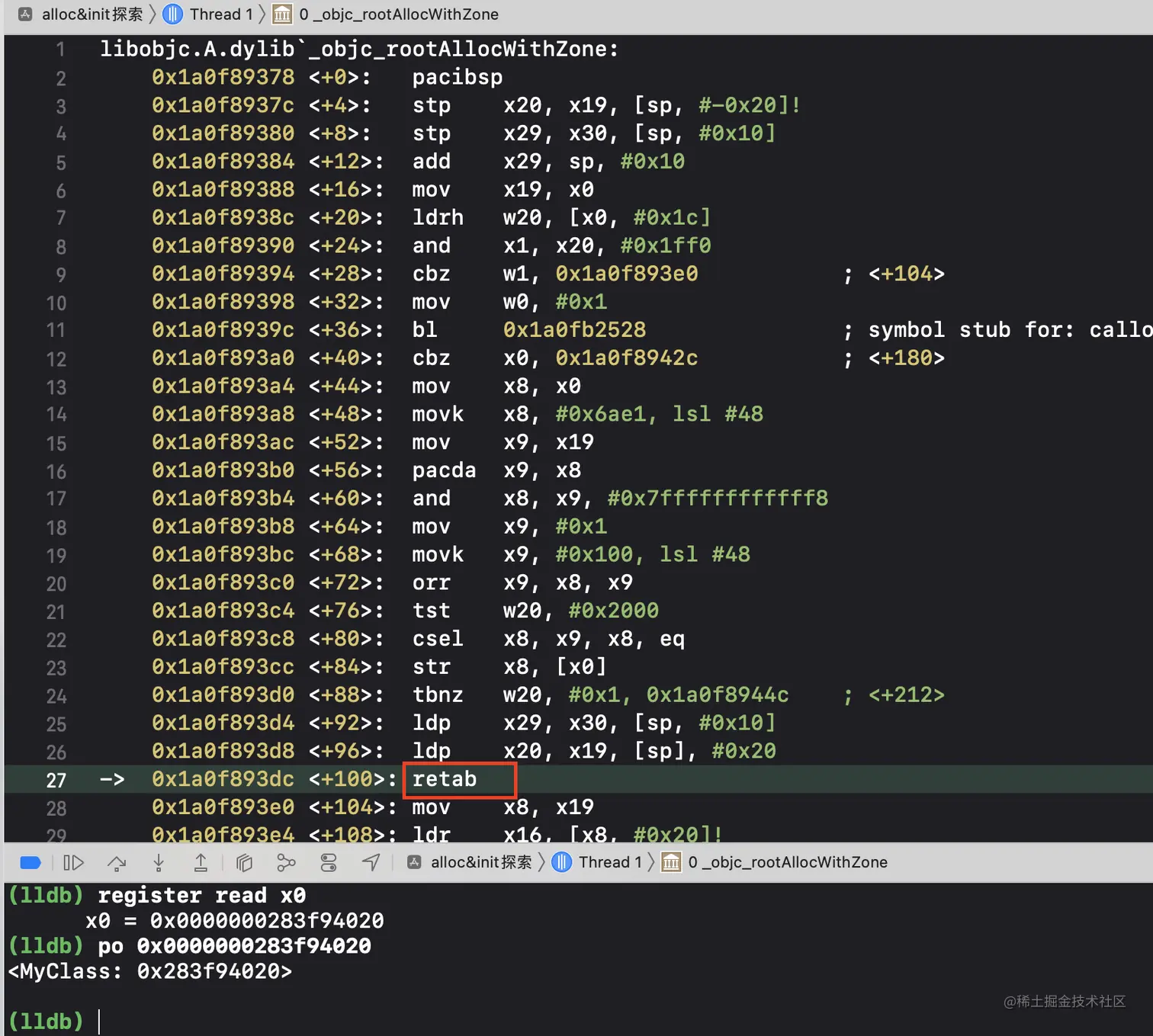Click the csel instruction on line 22
Image resolution: width=1153 pixels, height=1036 pixels.
[438, 639]
